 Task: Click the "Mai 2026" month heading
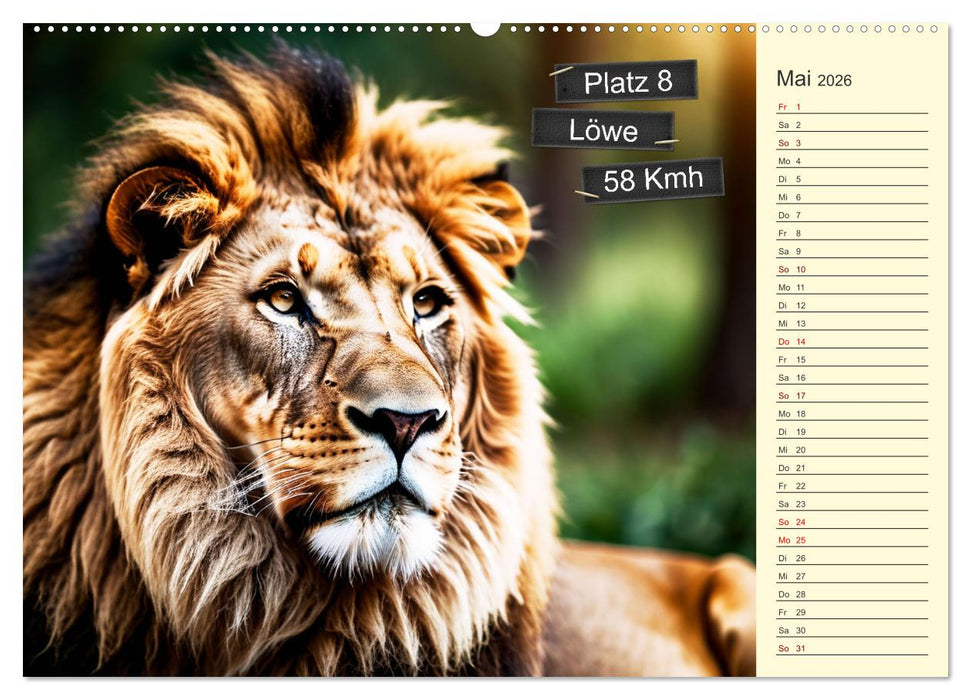click(x=814, y=79)
